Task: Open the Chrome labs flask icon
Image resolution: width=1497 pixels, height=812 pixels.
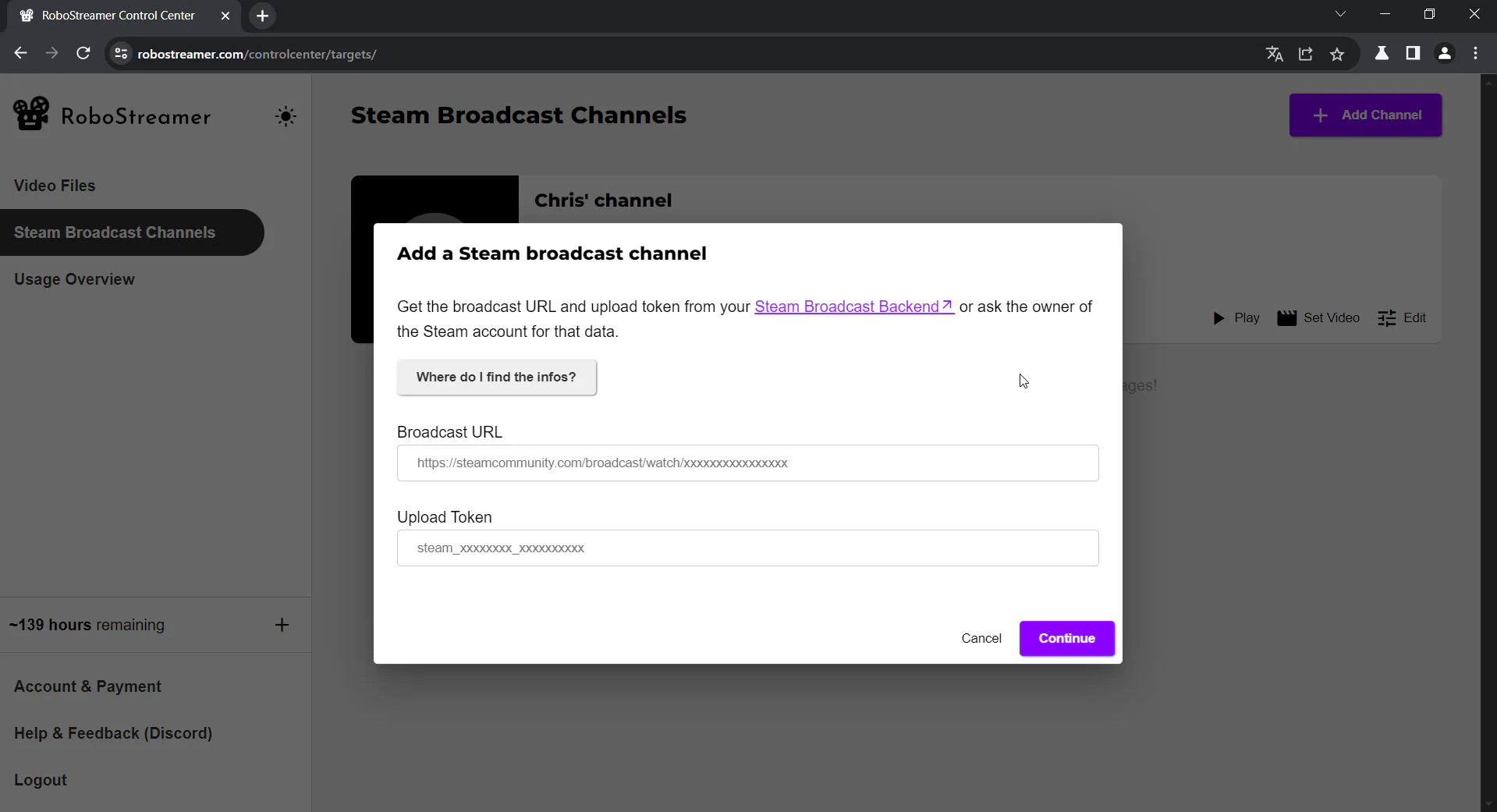Action: [1381, 53]
